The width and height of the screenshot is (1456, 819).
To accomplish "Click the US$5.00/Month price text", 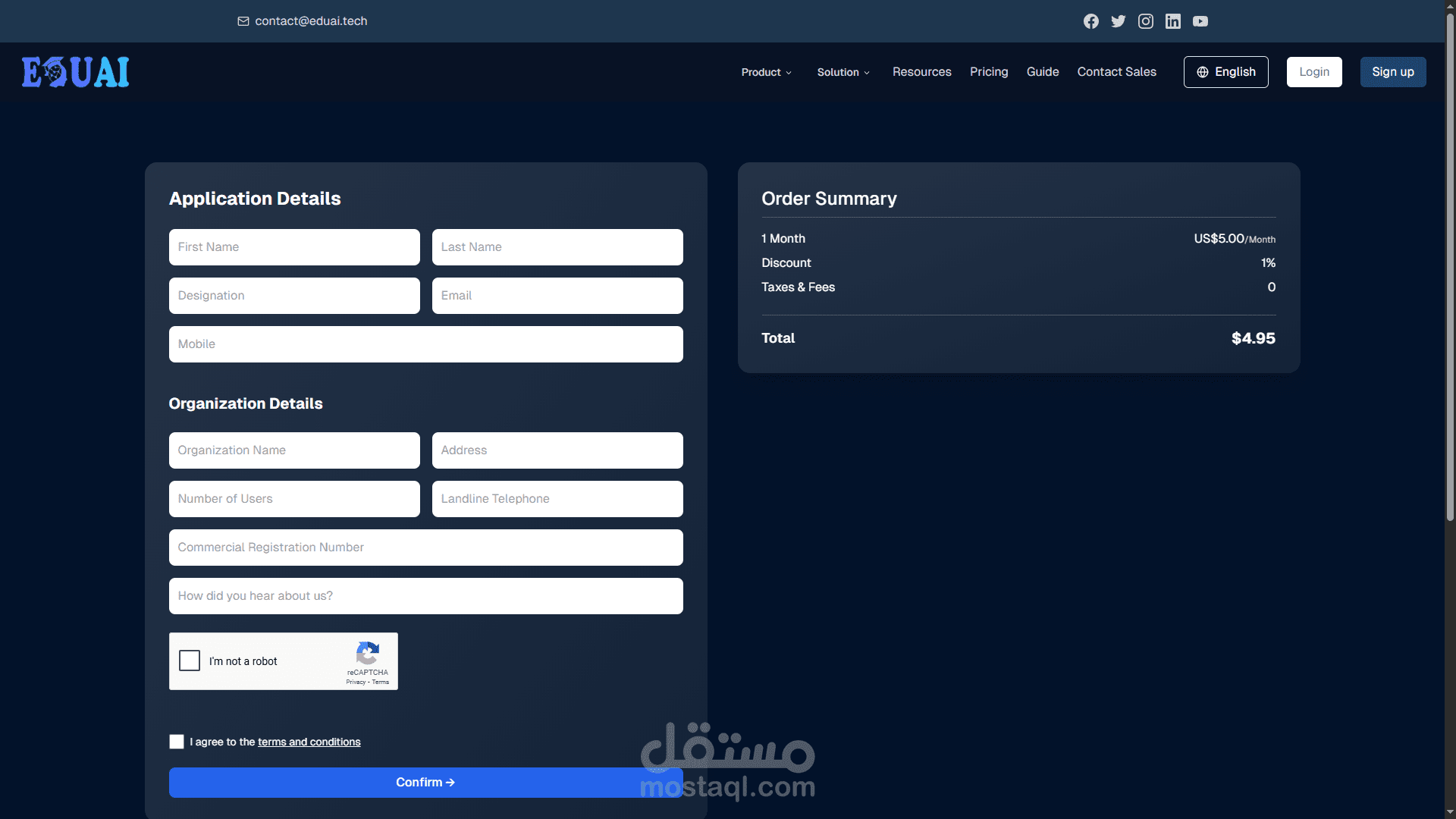I will coord(1235,239).
